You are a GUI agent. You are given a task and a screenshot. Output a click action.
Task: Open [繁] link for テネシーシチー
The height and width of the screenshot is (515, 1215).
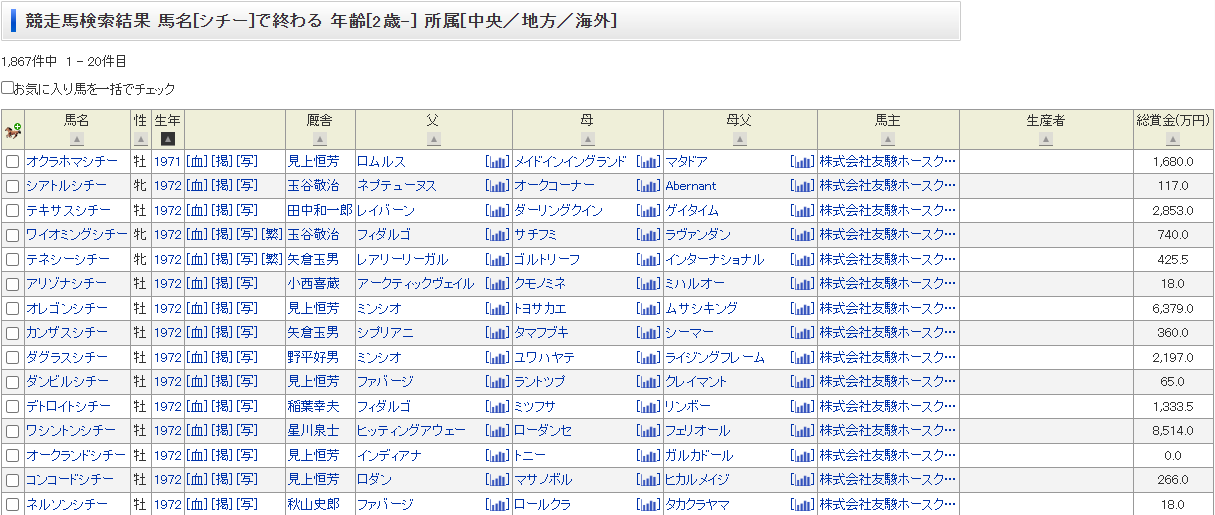[x=272, y=259]
